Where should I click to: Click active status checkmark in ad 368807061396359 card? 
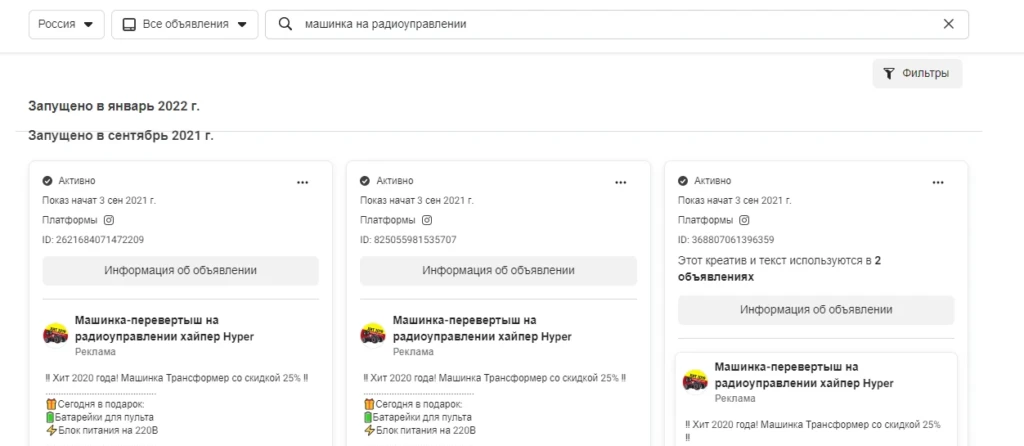(x=683, y=181)
